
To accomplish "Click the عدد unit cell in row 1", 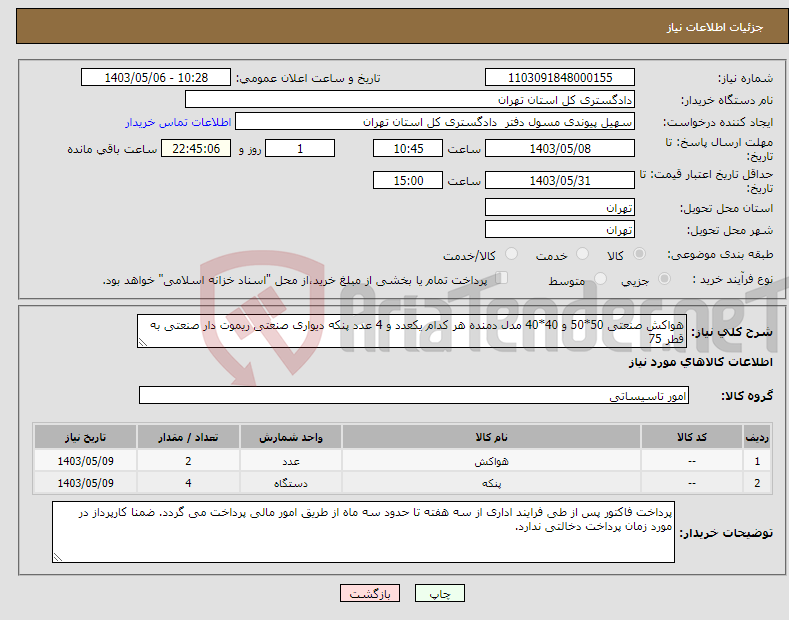I will coord(291,461).
